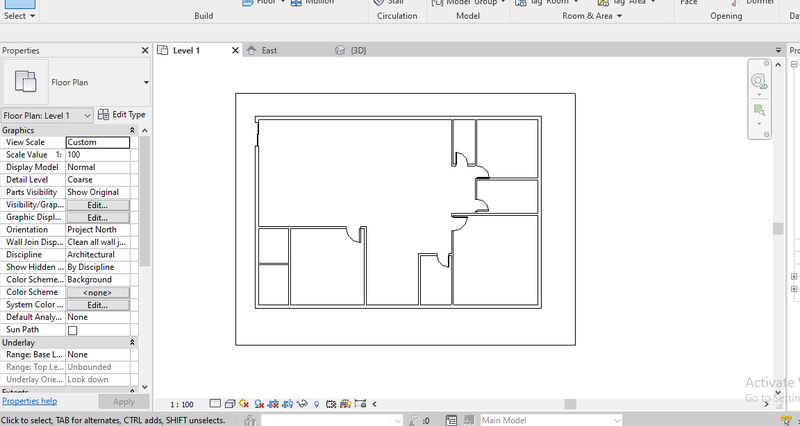Collapse the Graphics section
800x426 pixels.
(x=132, y=130)
